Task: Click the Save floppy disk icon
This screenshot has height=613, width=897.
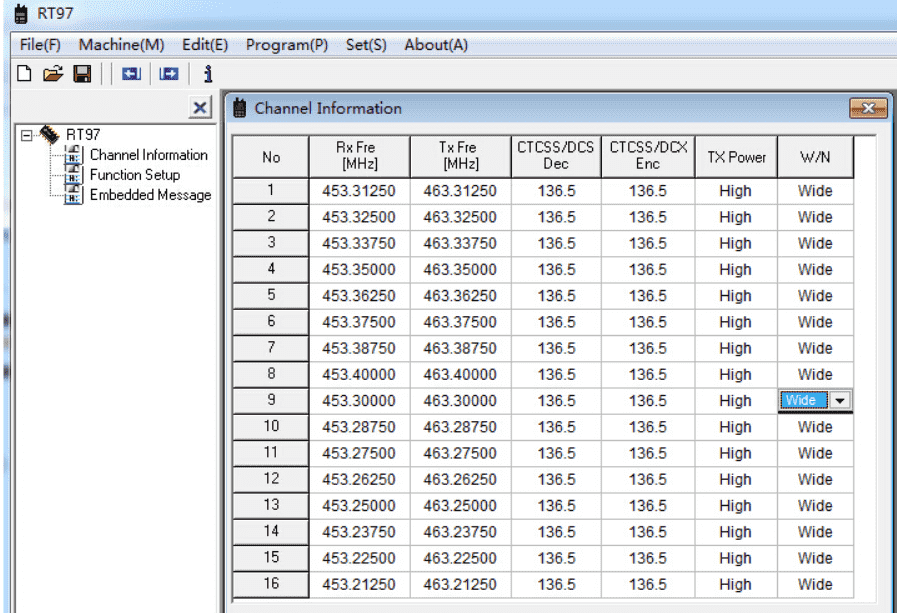Action: point(82,73)
